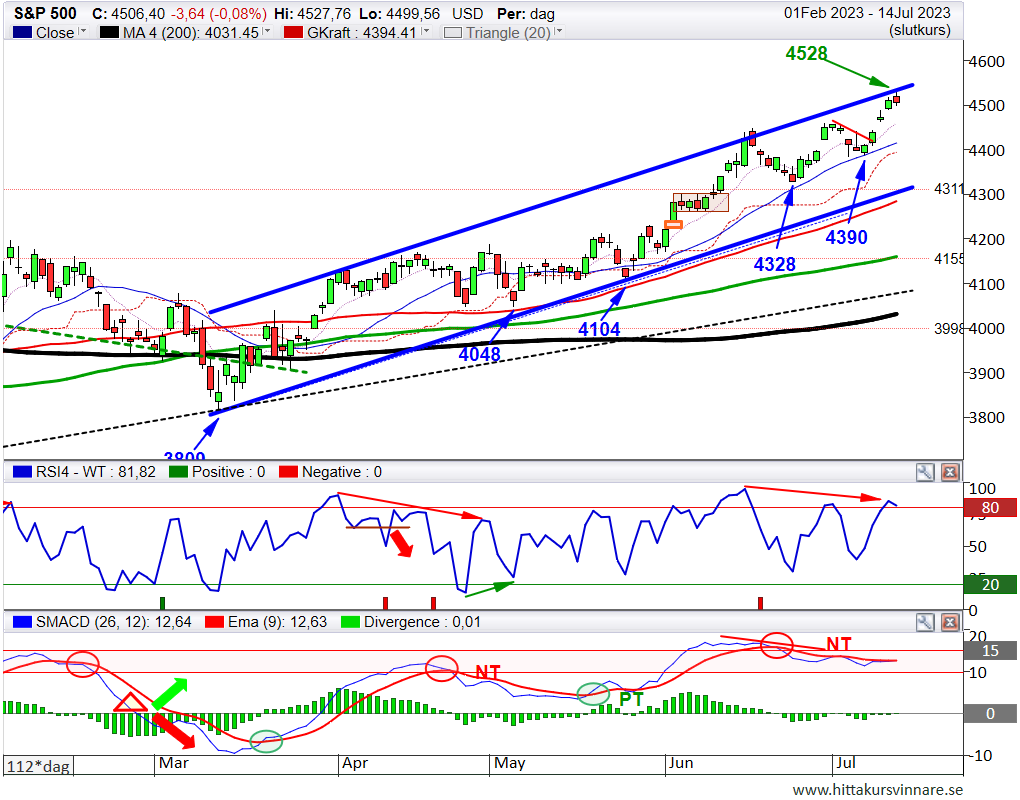Click the 112*dag period box
1020x800 pixels.
click(38, 766)
